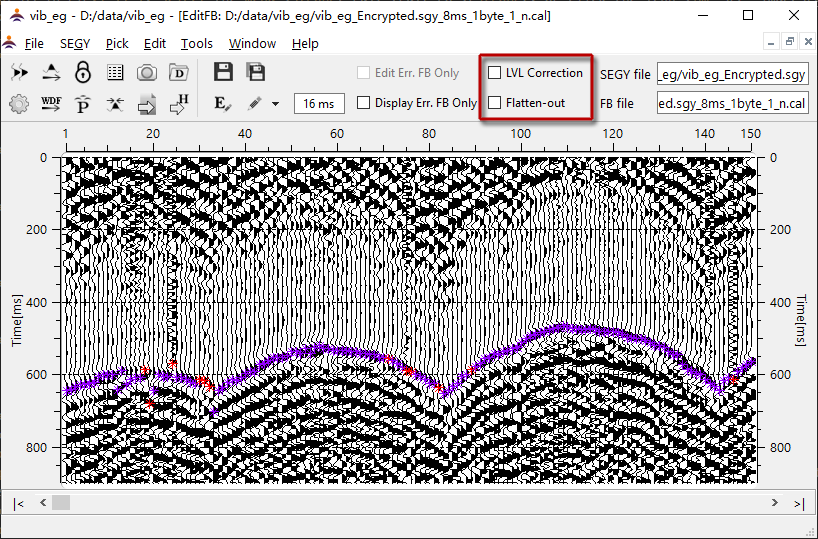Click the application icon in the menu bar
Image resolution: width=818 pixels, height=539 pixels.
tap(9, 43)
